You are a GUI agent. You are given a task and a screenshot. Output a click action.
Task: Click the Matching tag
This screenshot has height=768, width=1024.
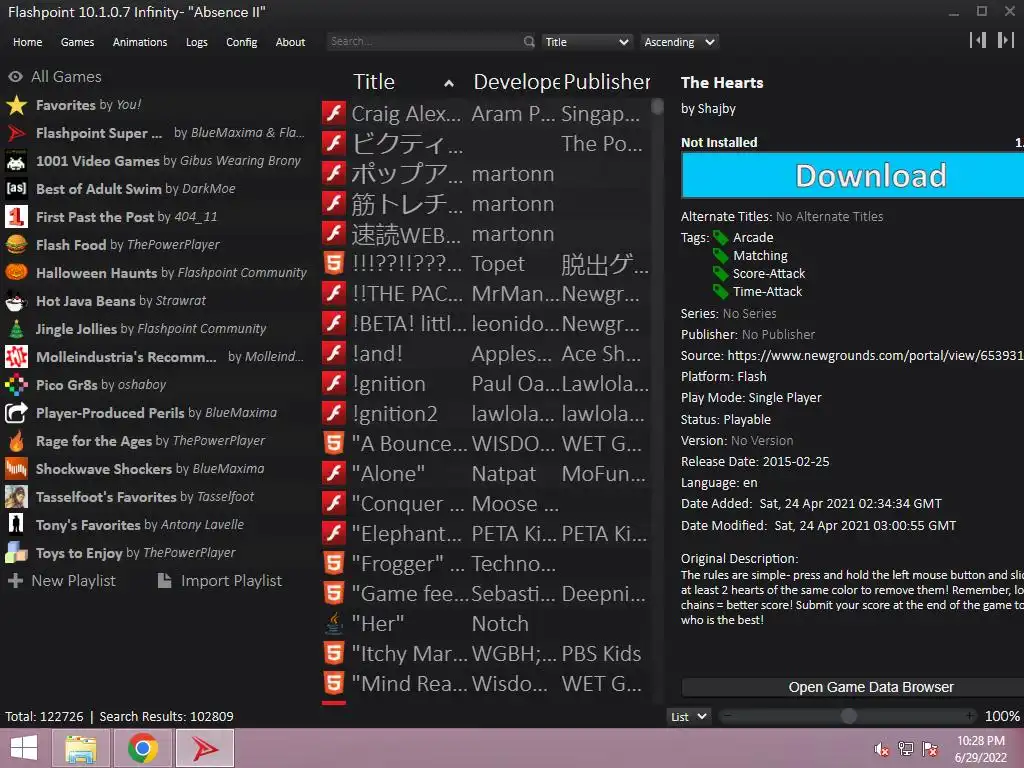pyautogui.click(x=760, y=255)
